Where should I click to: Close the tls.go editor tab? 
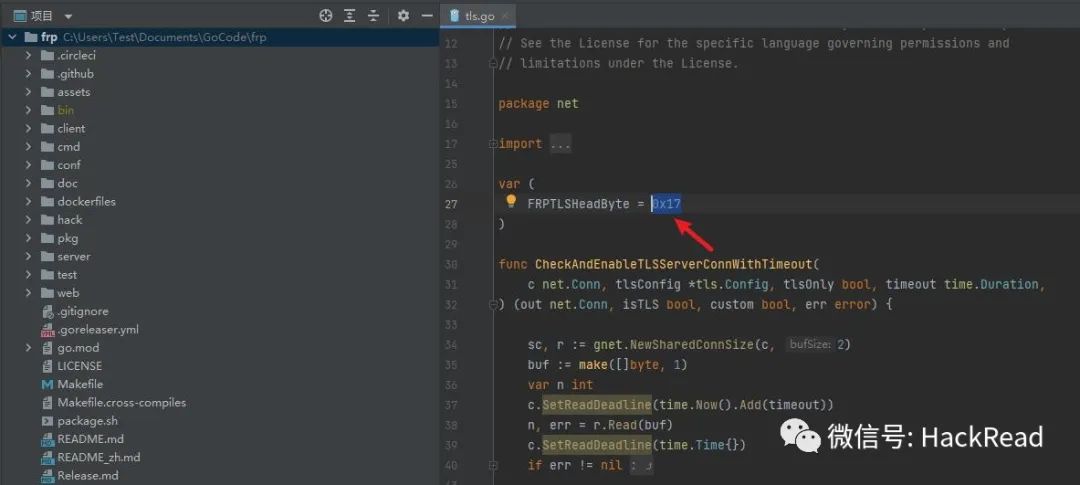point(505,16)
